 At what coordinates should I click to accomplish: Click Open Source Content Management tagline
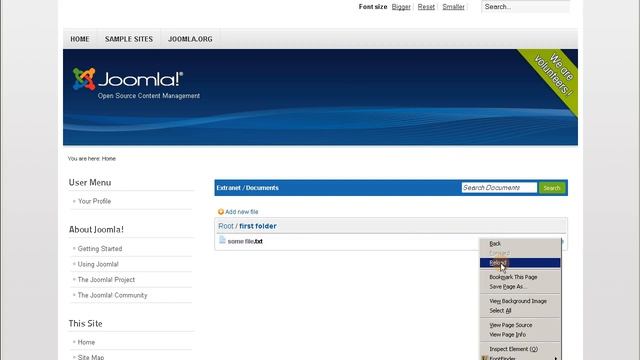pyautogui.click(x=149, y=96)
